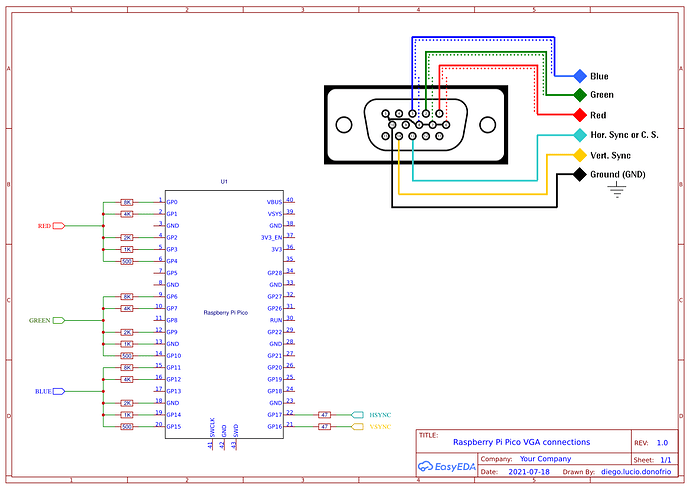Select the yellow Vert. Sync diamond marker
The width and height of the screenshot is (690, 488).
click(580, 155)
